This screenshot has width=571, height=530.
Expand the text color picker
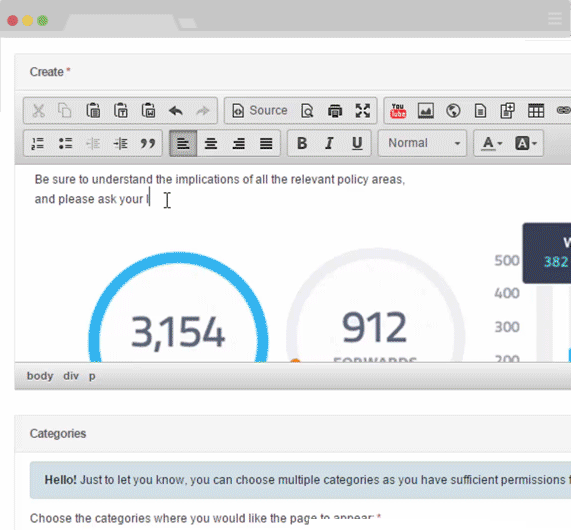click(492, 144)
